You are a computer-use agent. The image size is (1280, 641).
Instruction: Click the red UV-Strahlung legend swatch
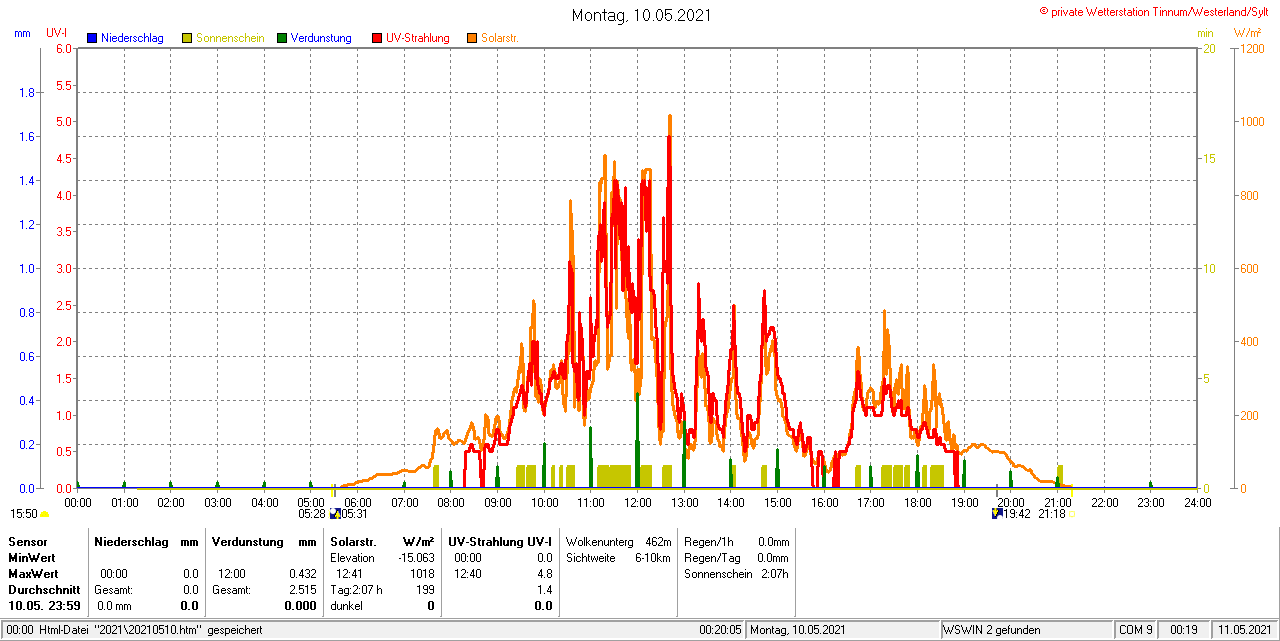pos(377,38)
